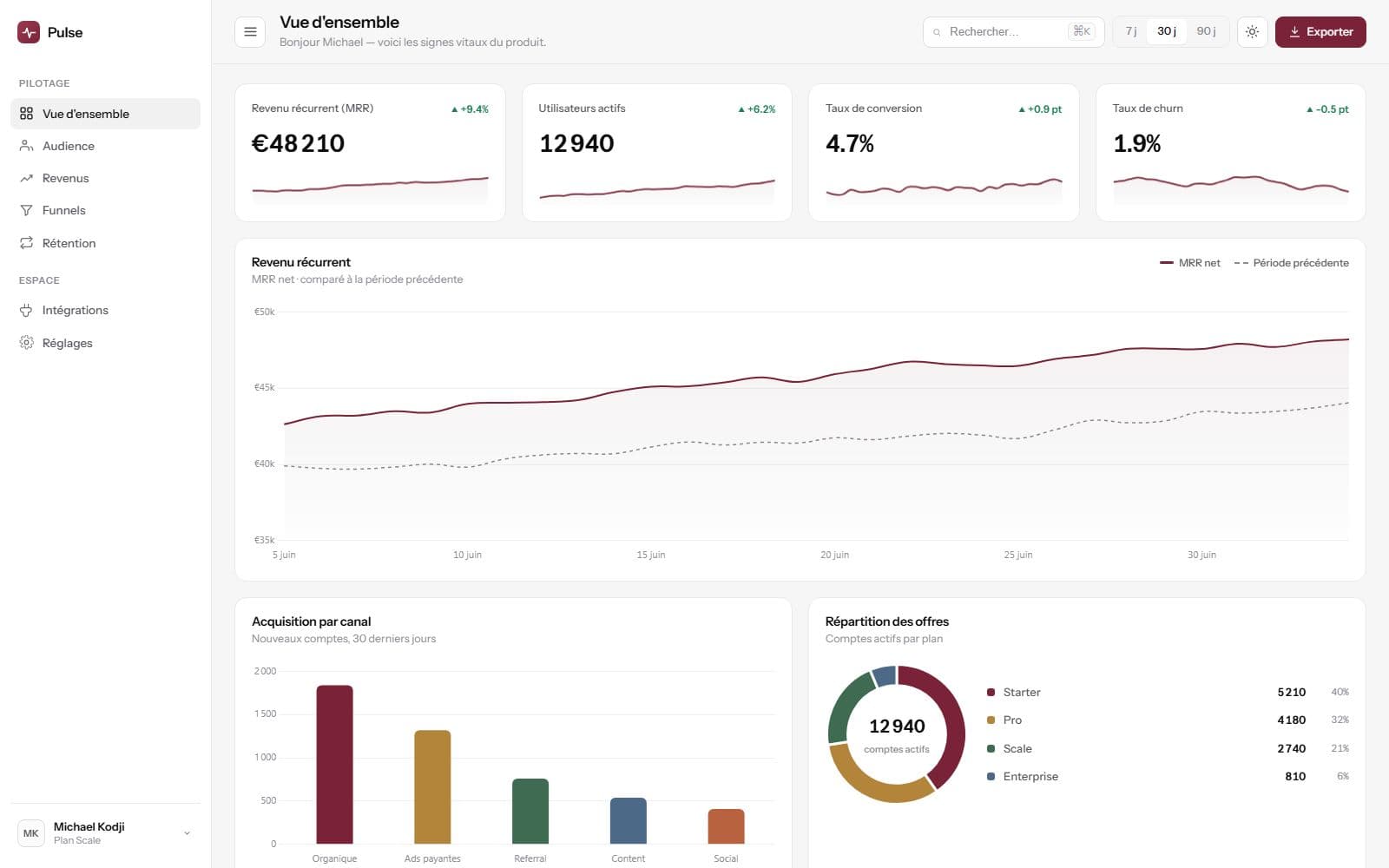Click the Acquisition par canal heading
Viewport: 1389px width, 868px height.
coord(312,621)
